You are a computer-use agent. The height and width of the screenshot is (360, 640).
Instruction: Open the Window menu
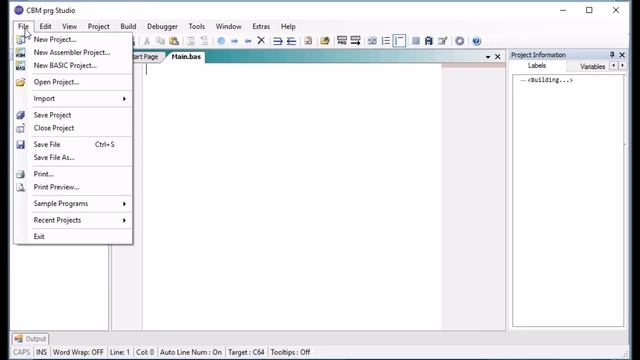tap(228, 27)
